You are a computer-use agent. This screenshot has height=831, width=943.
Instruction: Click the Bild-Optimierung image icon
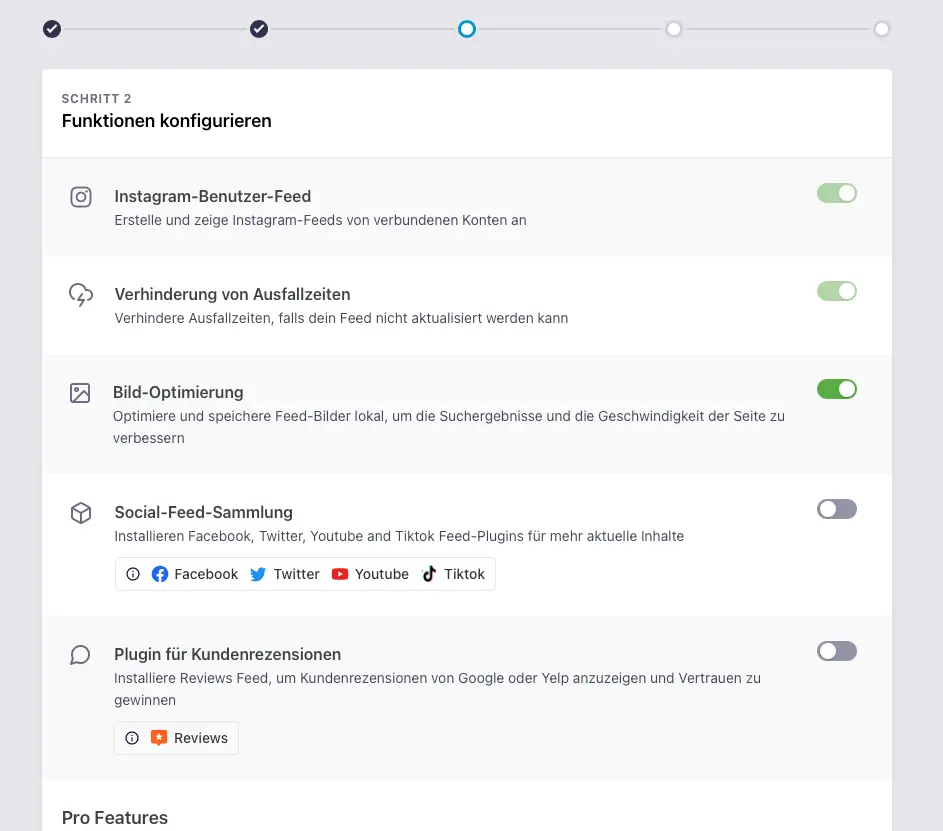click(x=80, y=393)
